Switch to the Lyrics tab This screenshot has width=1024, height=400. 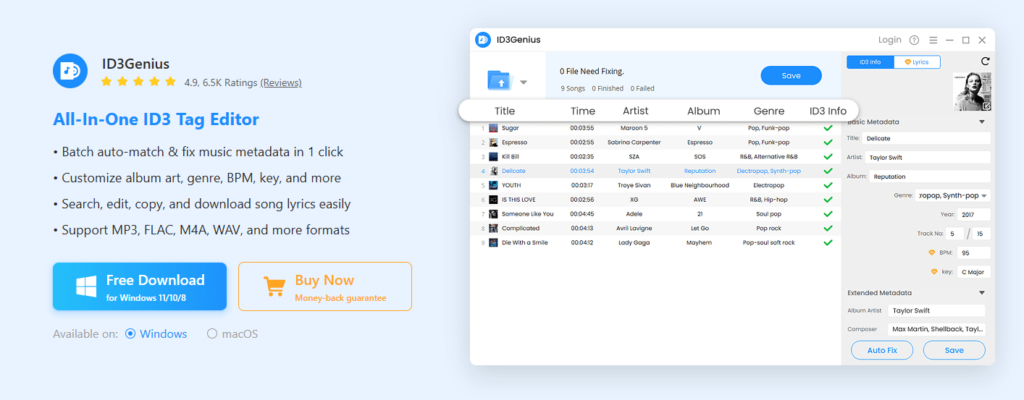coord(916,62)
